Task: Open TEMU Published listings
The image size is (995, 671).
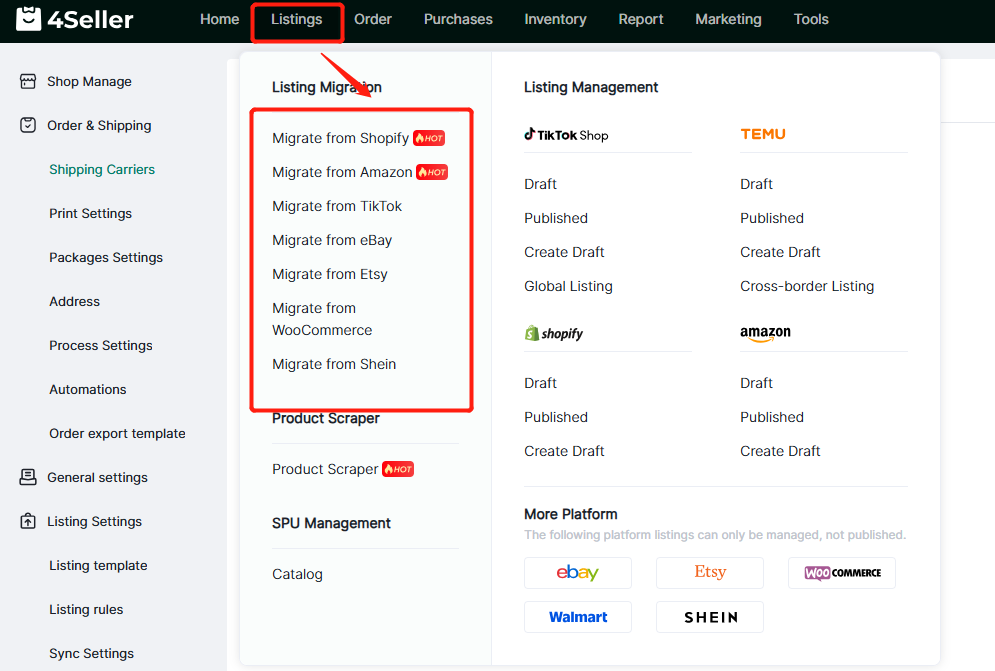Action: [772, 218]
